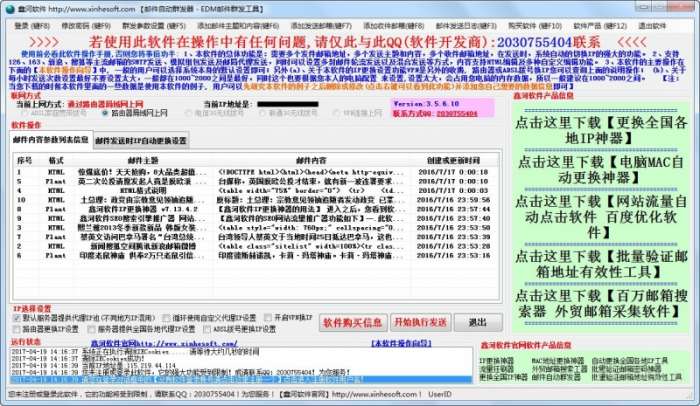Open the 登录 (键F8) menu
The image size is (700, 406).
(x=32, y=26)
